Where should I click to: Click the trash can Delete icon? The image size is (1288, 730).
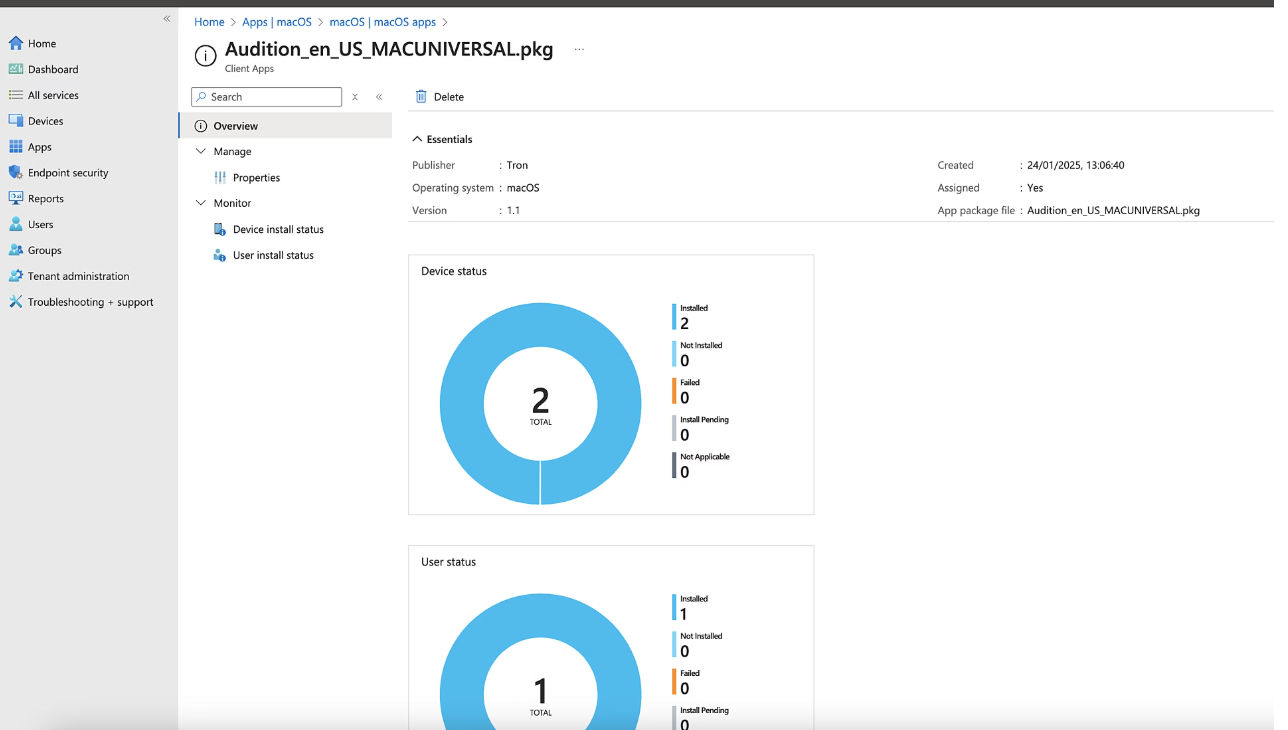pyautogui.click(x=421, y=97)
